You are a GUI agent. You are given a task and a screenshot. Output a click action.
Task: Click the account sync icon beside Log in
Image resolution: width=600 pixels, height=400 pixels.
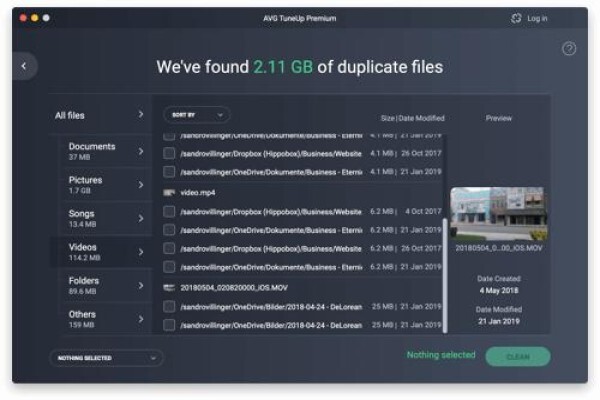[516, 18]
